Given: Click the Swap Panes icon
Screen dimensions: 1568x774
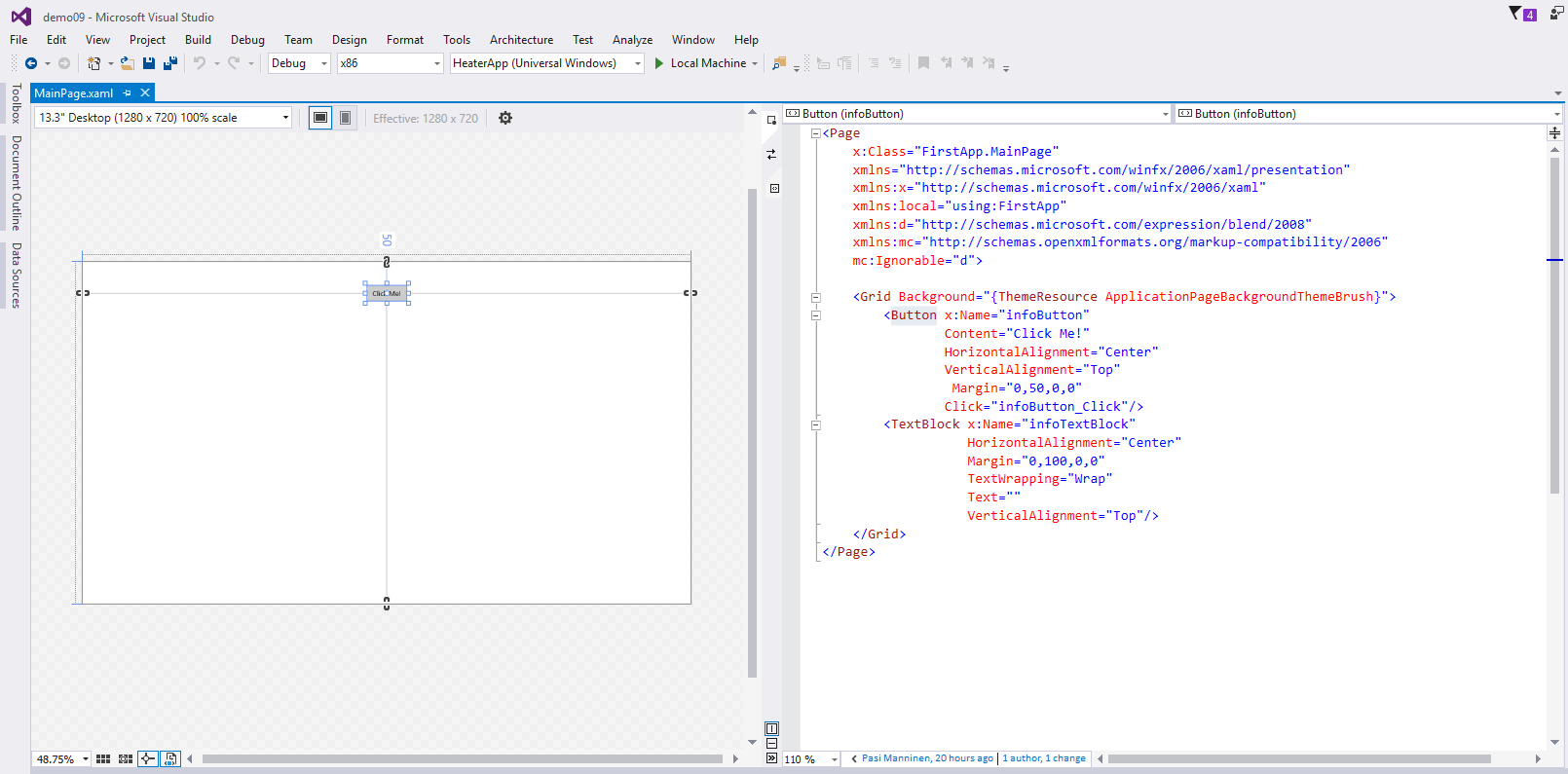Looking at the screenshot, I should coord(771,155).
